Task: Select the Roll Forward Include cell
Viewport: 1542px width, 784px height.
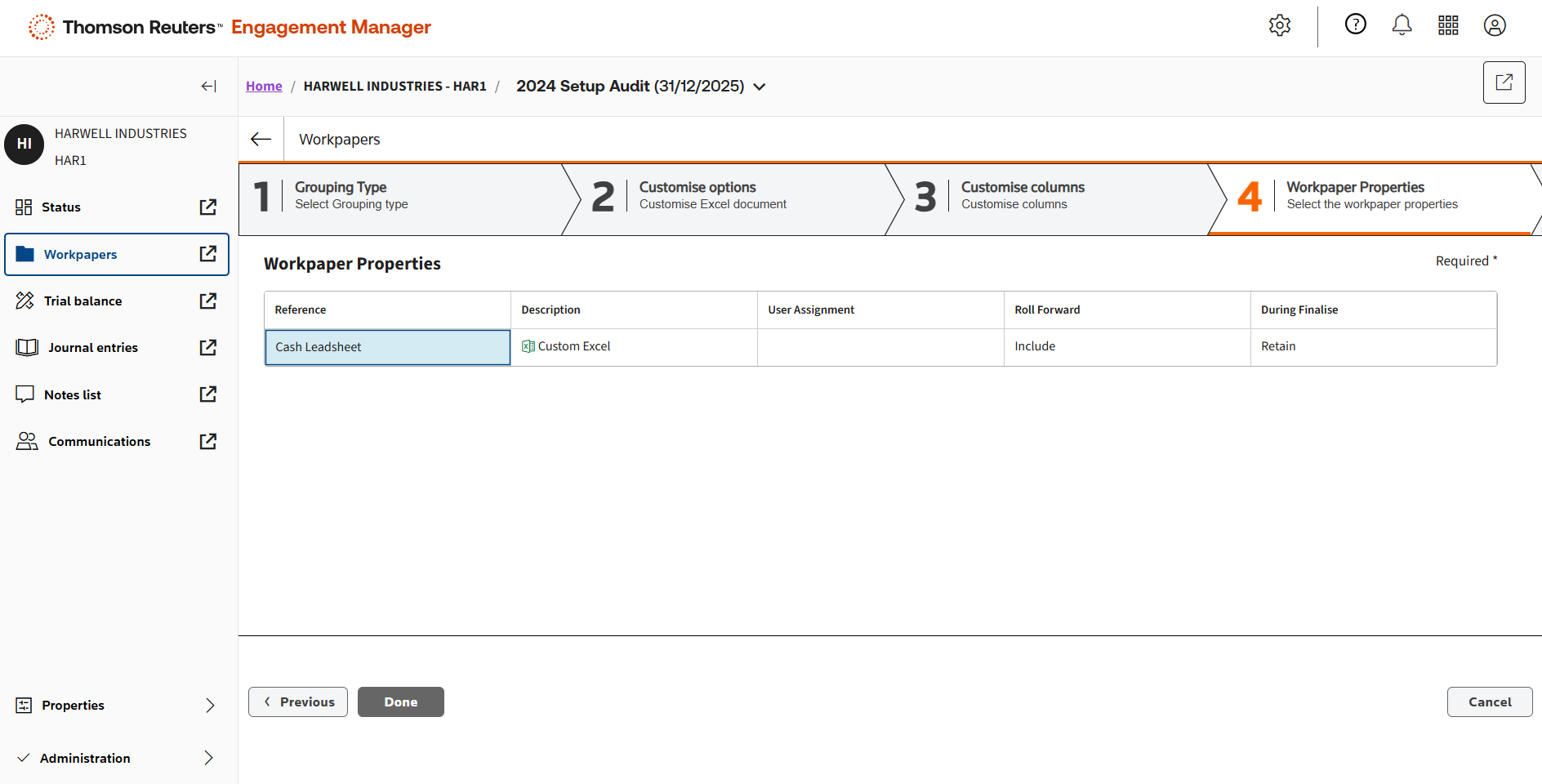Action: tap(1126, 346)
